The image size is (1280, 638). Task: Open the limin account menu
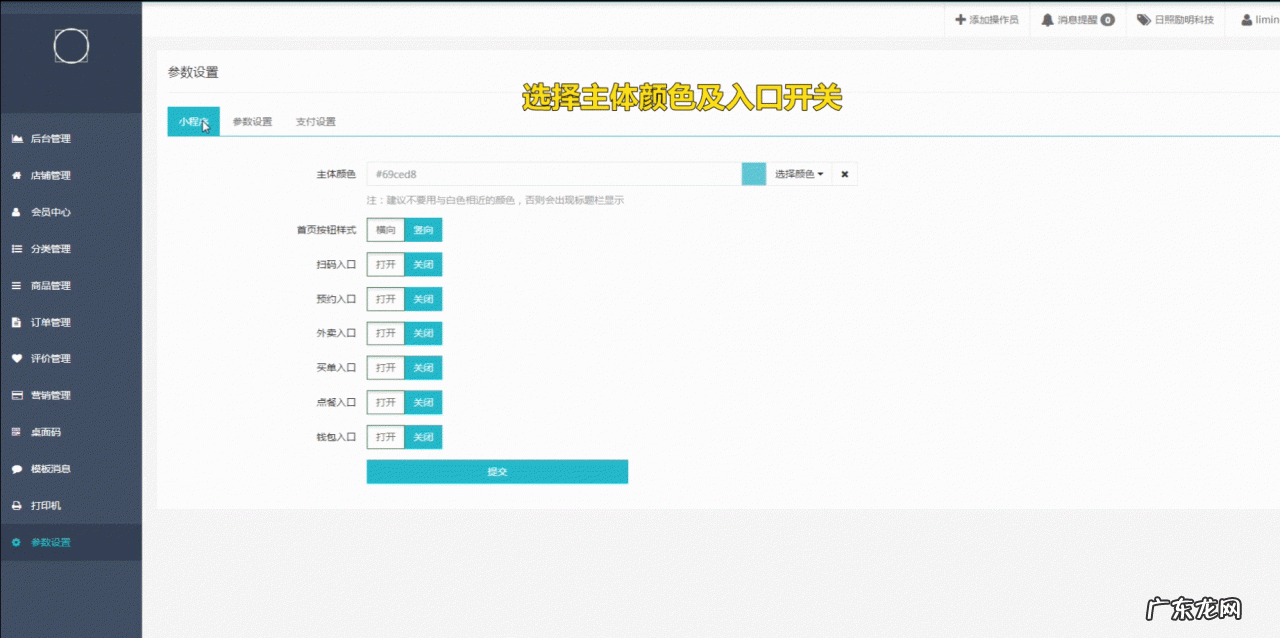1258,19
